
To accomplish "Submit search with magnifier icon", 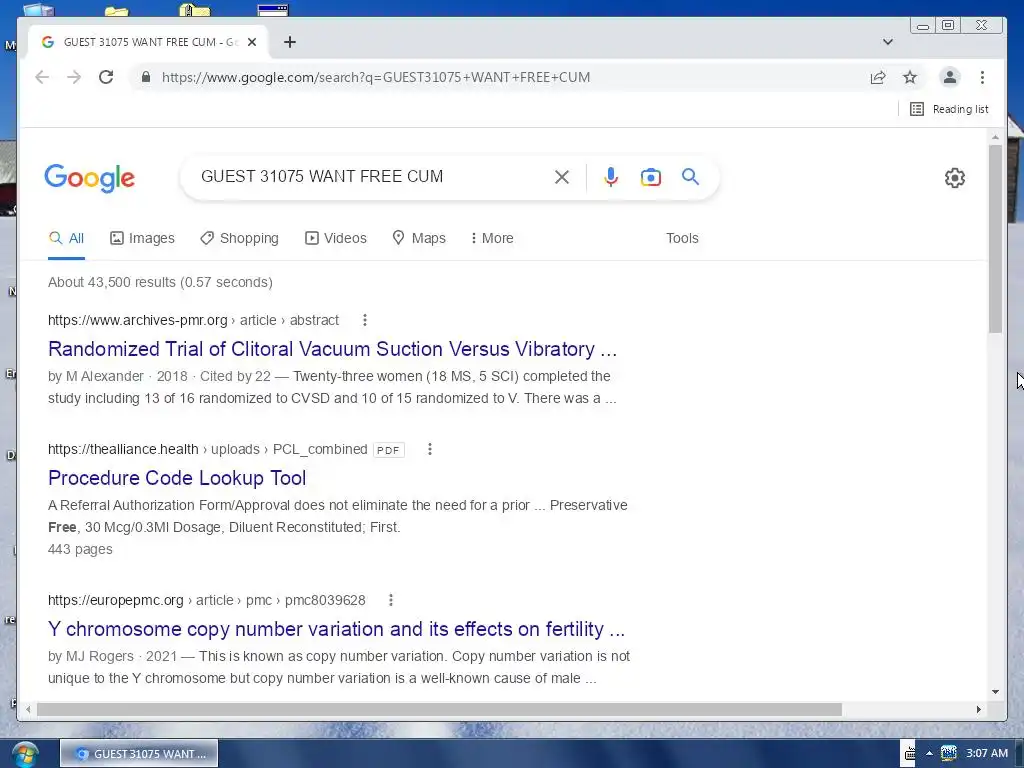I will [690, 177].
